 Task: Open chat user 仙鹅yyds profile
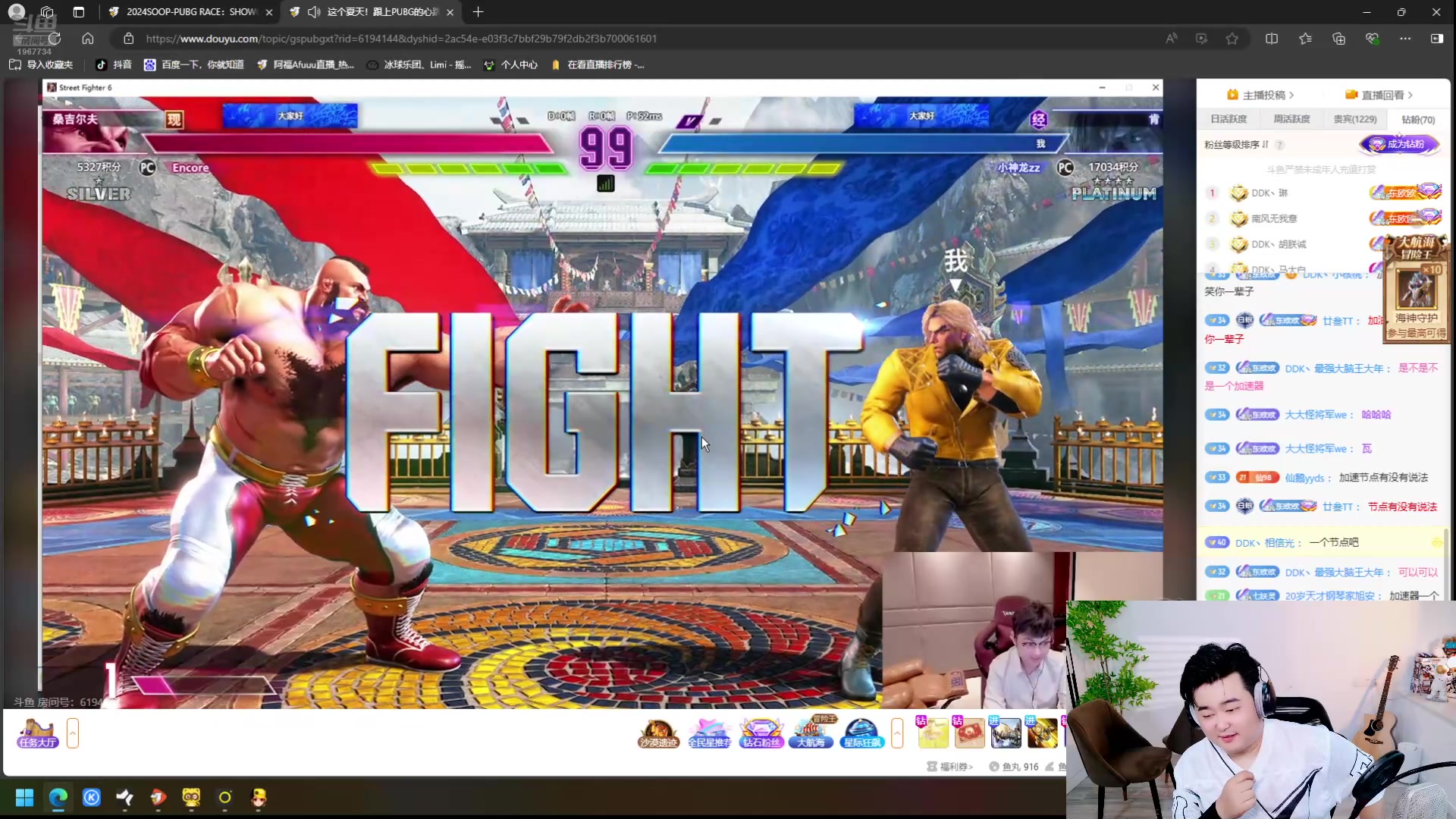pos(1305,478)
